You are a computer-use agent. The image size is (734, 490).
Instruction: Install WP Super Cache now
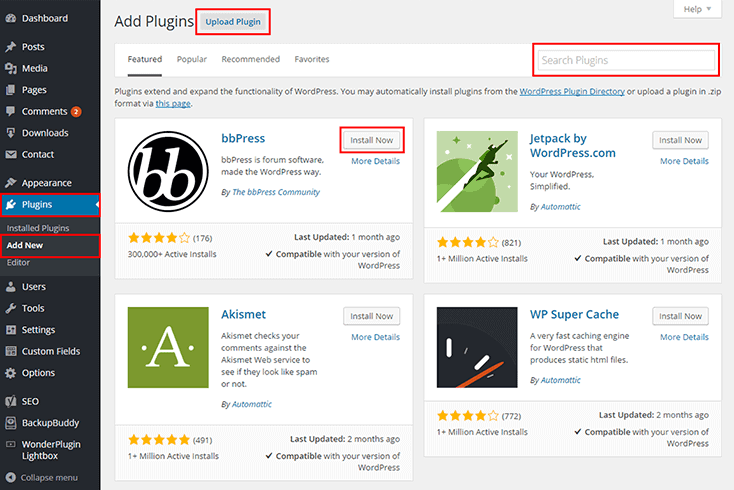681,316
